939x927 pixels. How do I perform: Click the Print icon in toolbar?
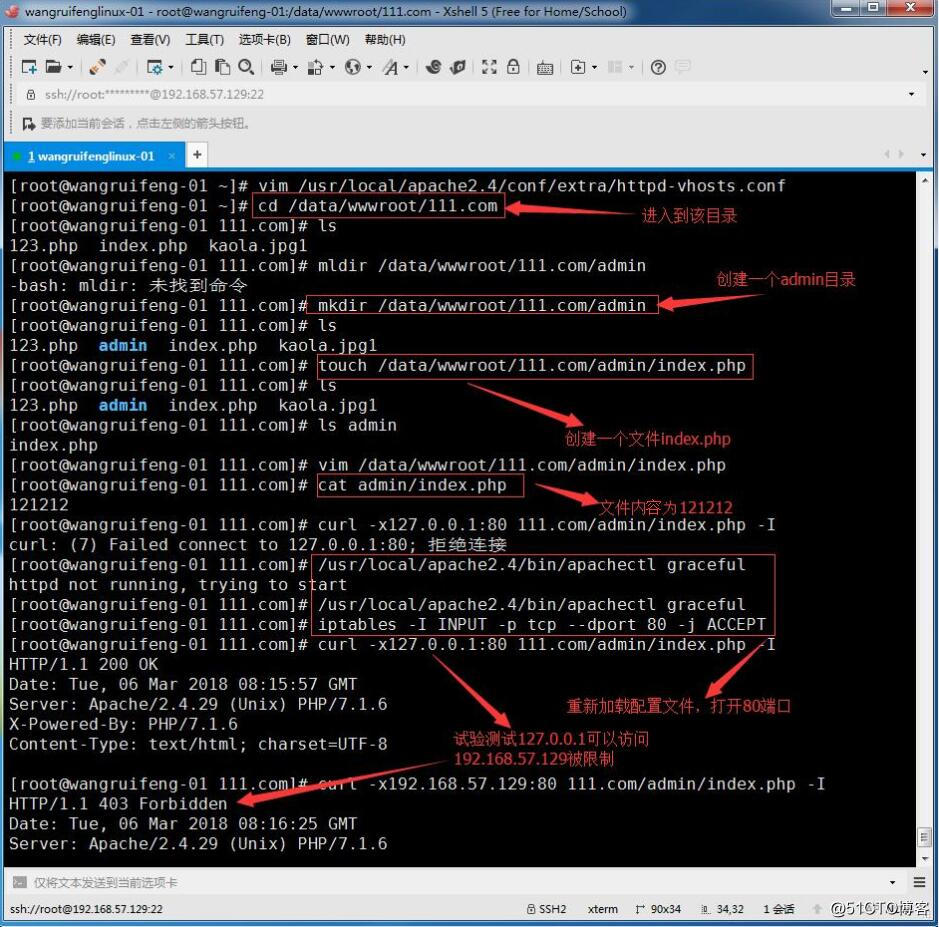pos(278,67)
